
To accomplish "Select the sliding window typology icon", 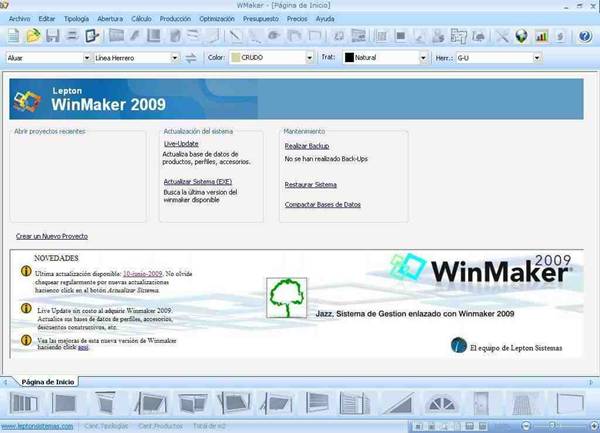I will click(24, 403).
